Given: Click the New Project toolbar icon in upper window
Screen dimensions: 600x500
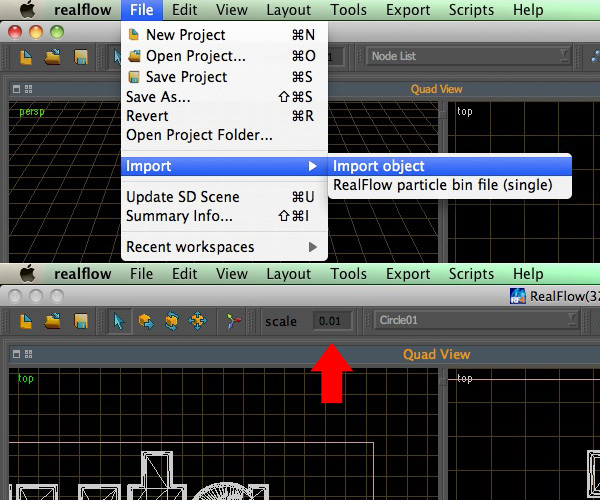Looking at the screenshot, I should pos(26,57).
